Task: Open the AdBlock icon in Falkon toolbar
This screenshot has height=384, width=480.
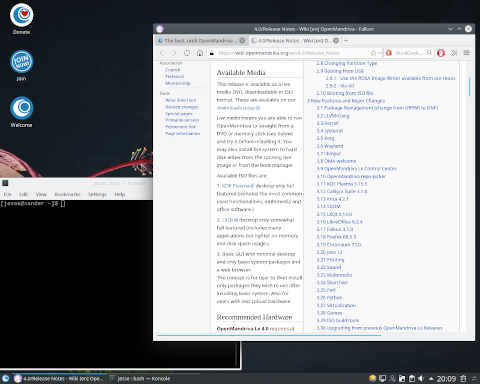Action: pos(441,53)
